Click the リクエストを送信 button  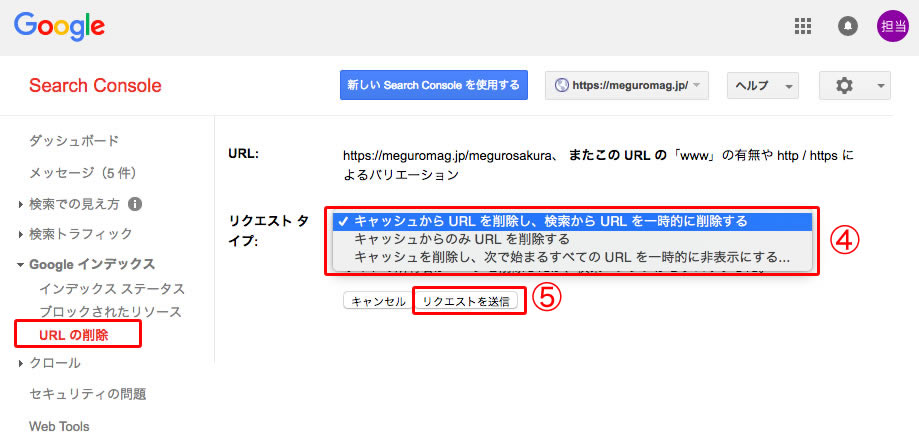click(x=465, y=301)
